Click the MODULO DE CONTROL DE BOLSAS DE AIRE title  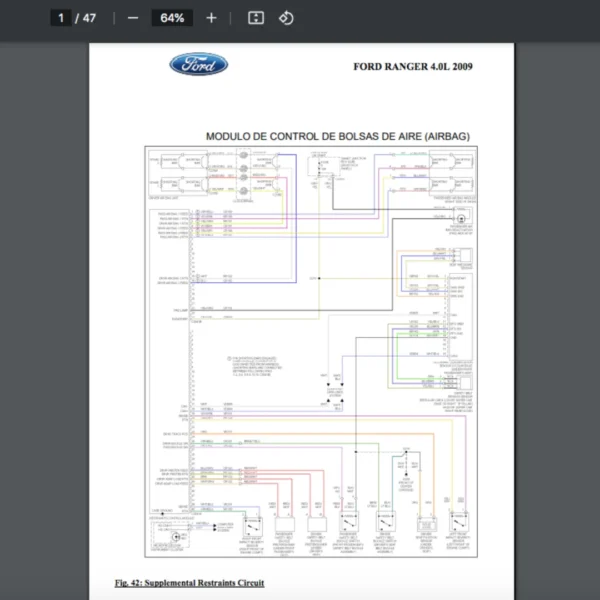pyautogui.click(x=337, y=136)
